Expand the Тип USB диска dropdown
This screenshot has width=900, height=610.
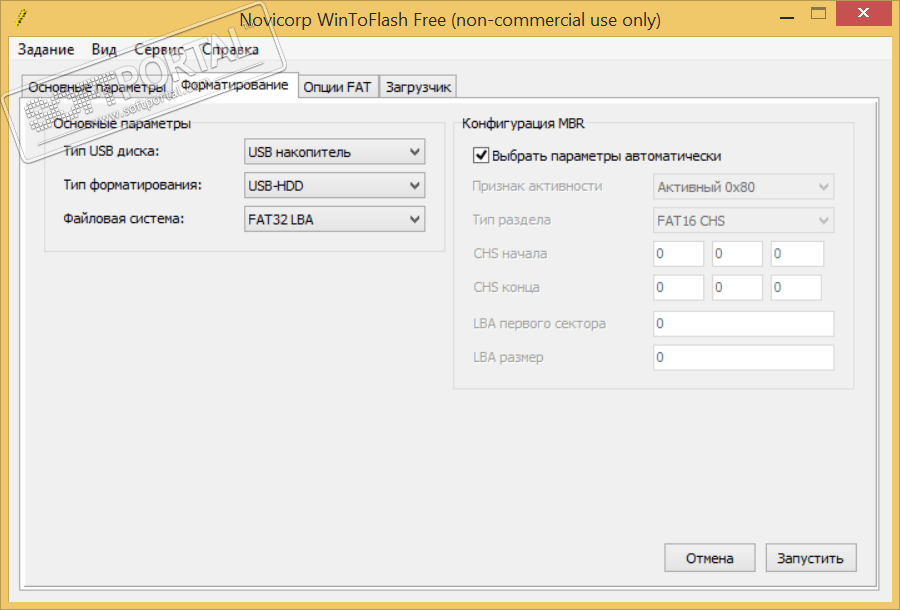(x=335, y=152)
